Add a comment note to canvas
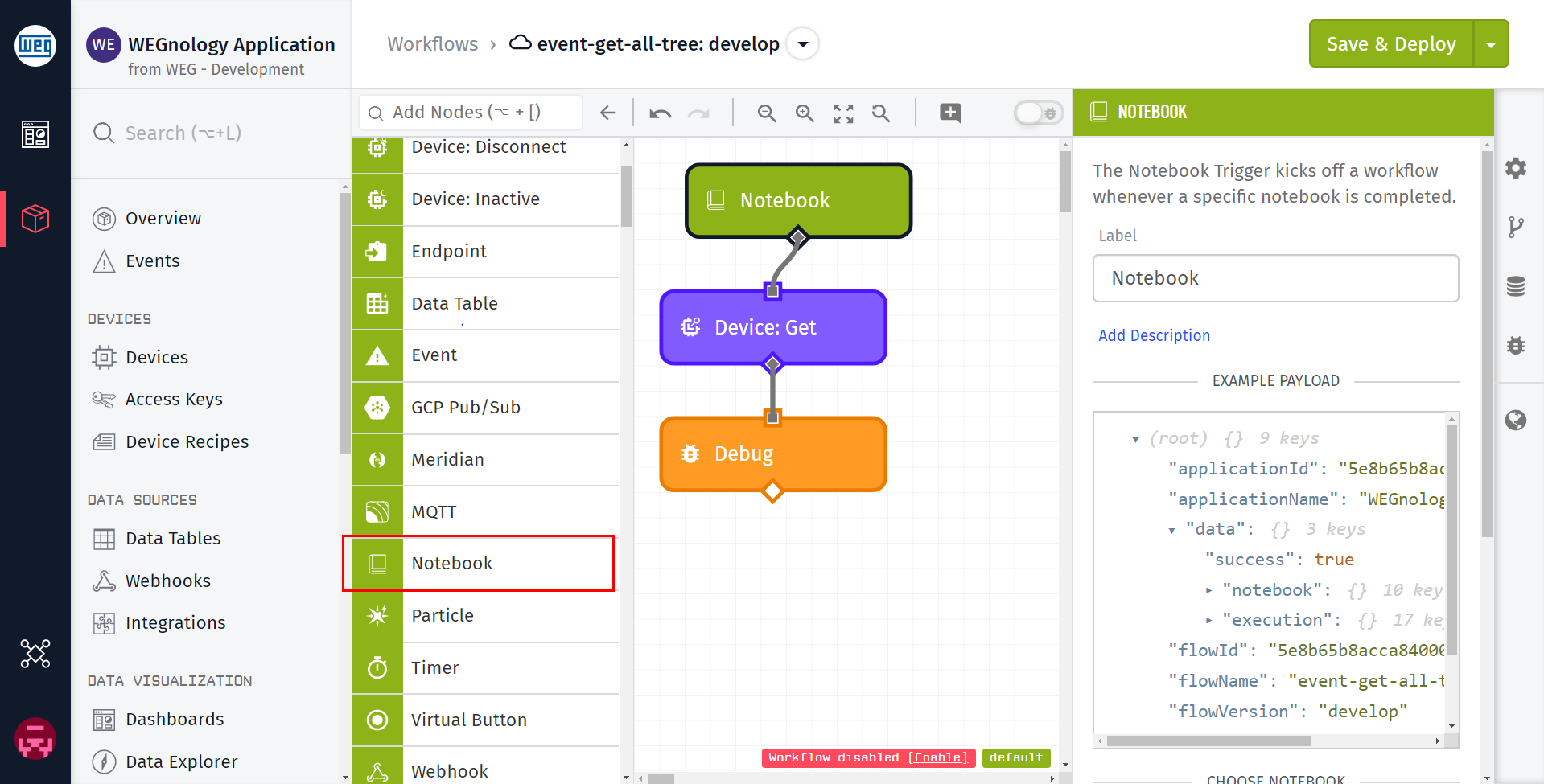This screenshot has width=1544, height=784. point(950,113)
